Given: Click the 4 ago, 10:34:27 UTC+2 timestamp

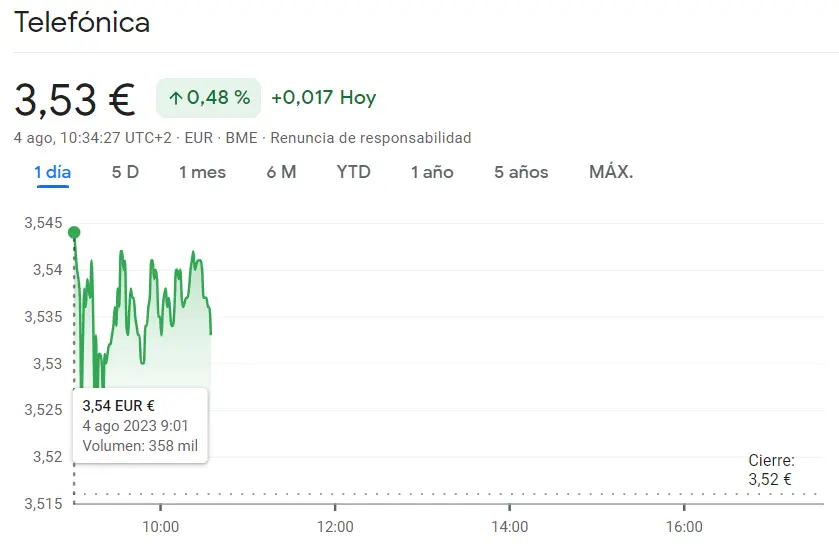Looking at the screenshot, I should 93,138.
